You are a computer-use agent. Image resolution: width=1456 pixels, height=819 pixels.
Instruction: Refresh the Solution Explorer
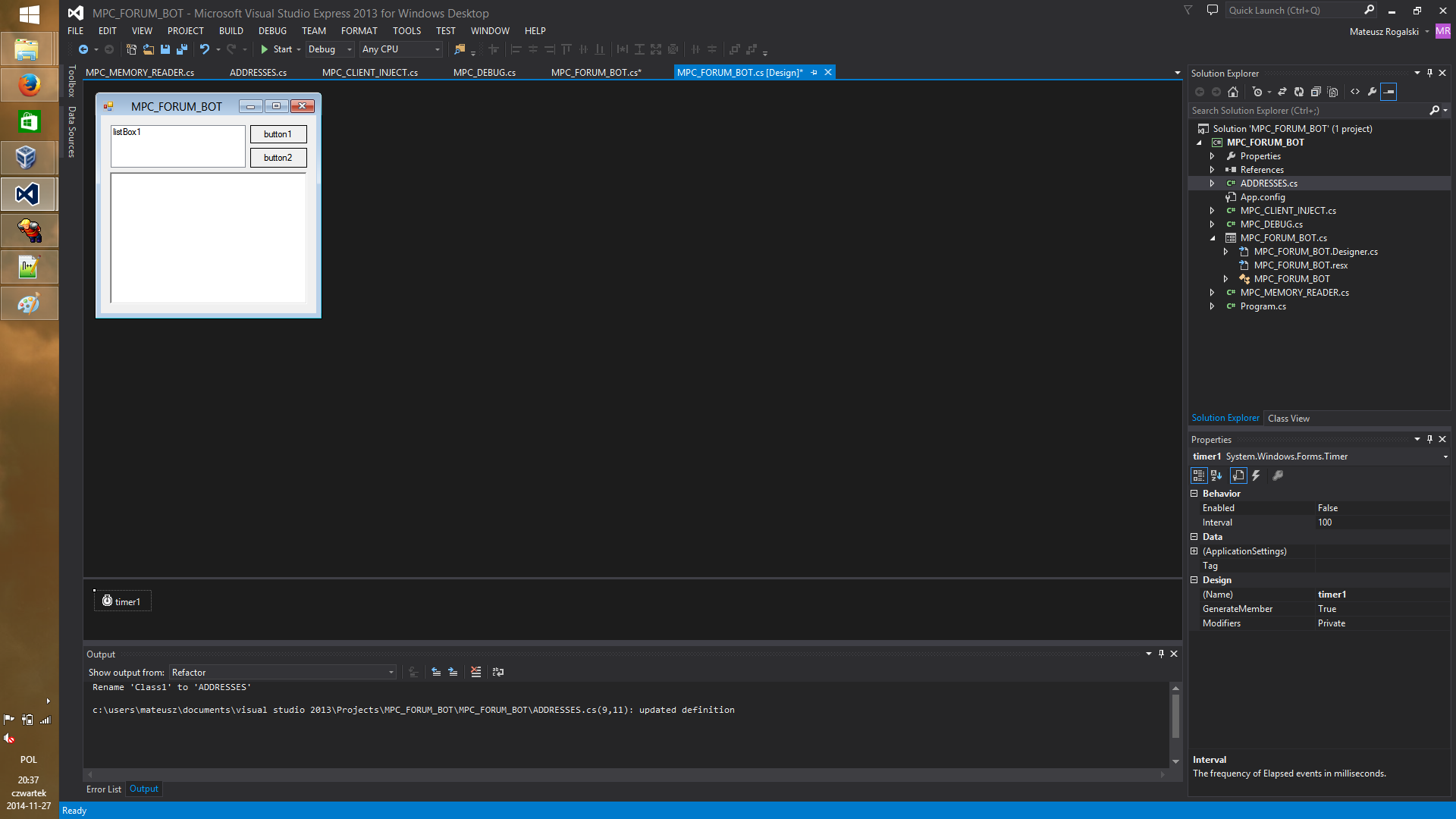point(1299,92)
